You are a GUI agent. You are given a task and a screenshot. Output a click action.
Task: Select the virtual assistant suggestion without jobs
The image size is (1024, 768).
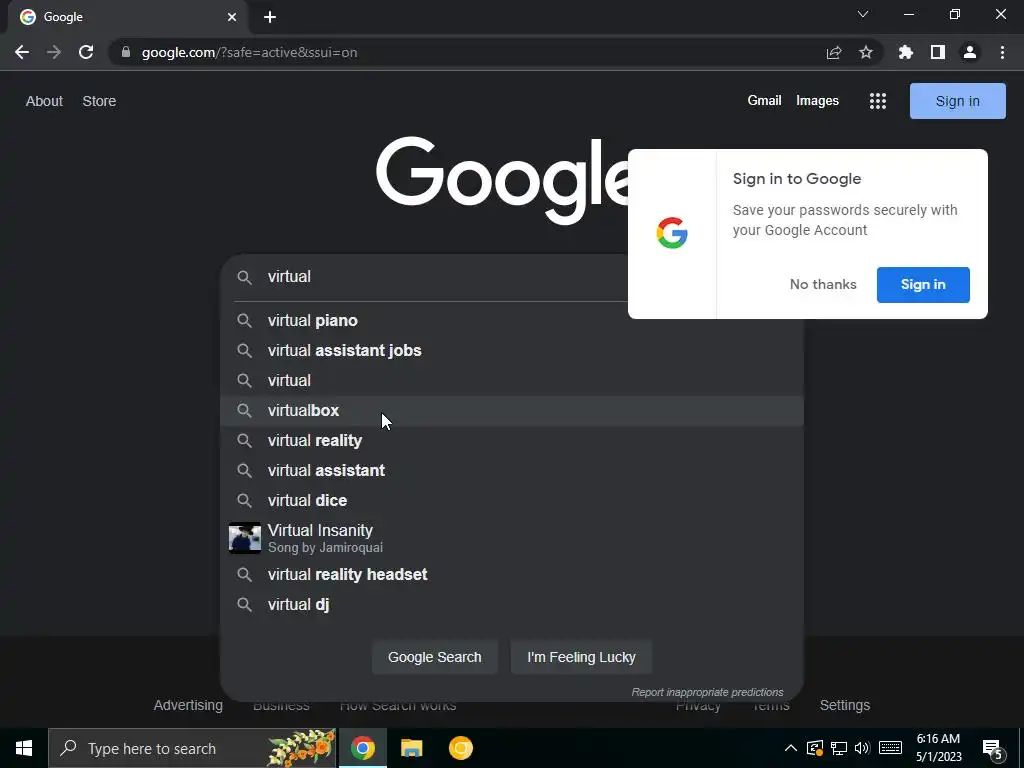click(x=512, y=471)
